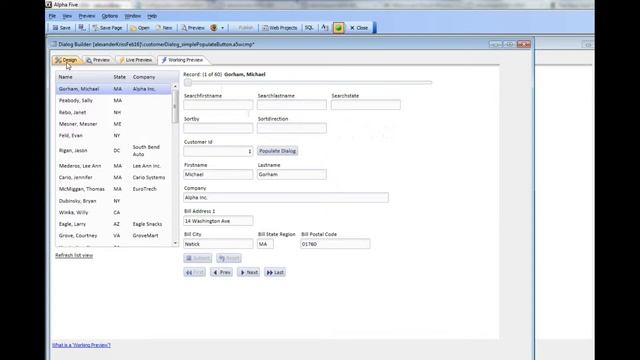
Task: Click the Lastname field containing Gorham
Action: (292, 174)
